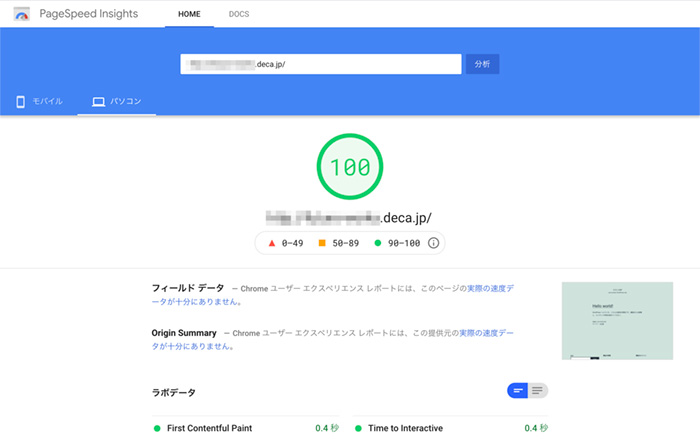Open the DOCS tab
The height and width of the screenshot is (439, 700).
[x=239, y=14]
